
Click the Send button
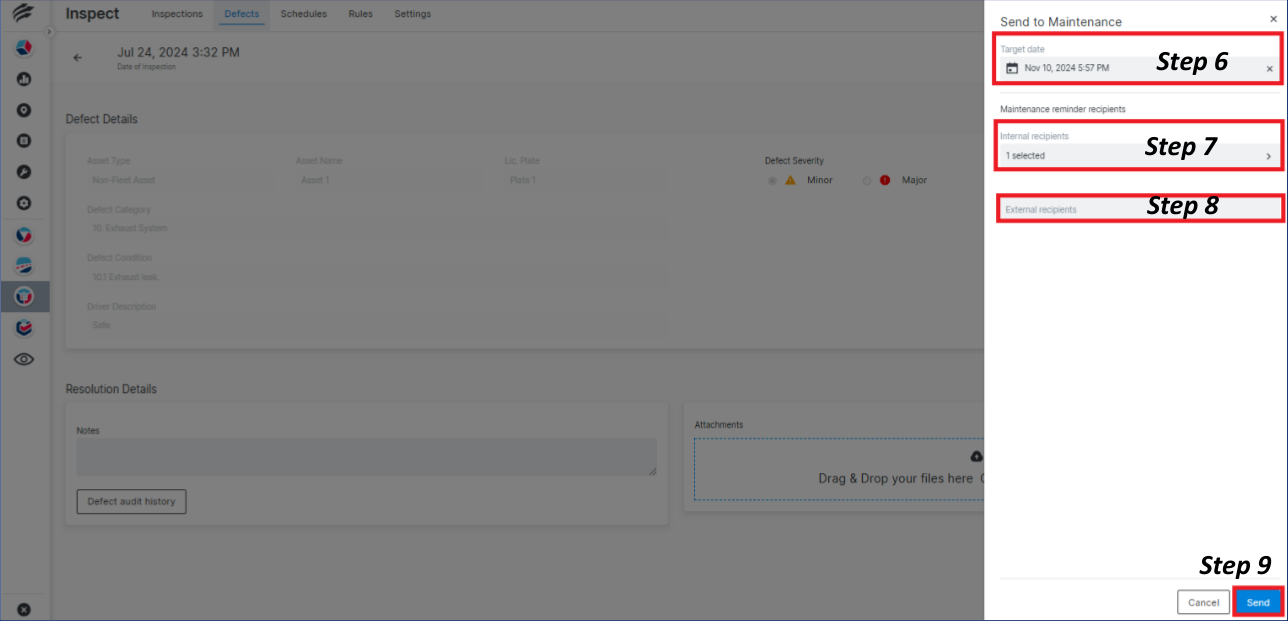1257,602
